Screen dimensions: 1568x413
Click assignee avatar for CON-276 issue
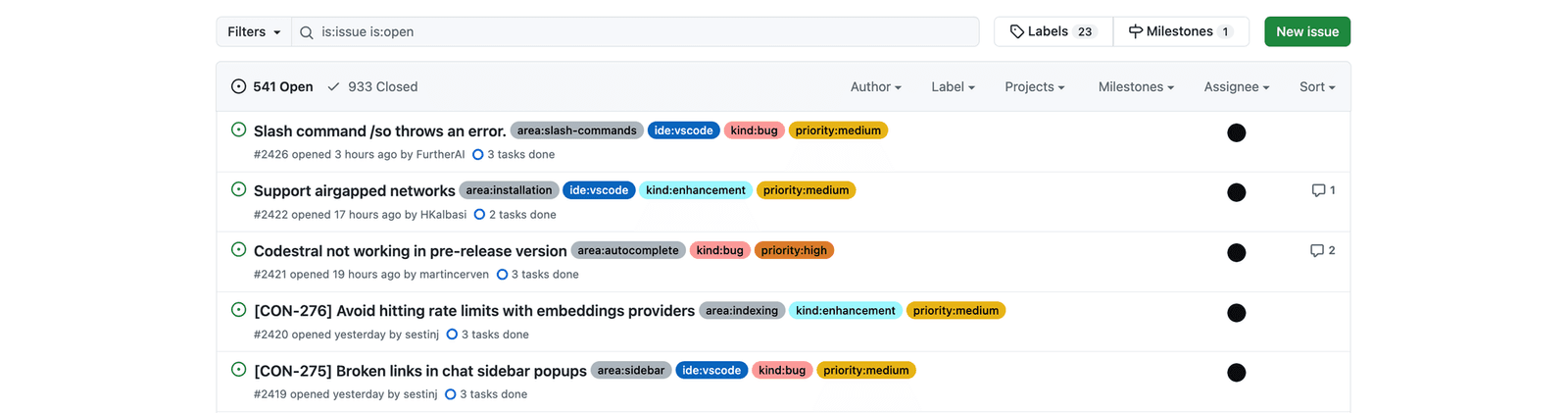(1236, 313)
